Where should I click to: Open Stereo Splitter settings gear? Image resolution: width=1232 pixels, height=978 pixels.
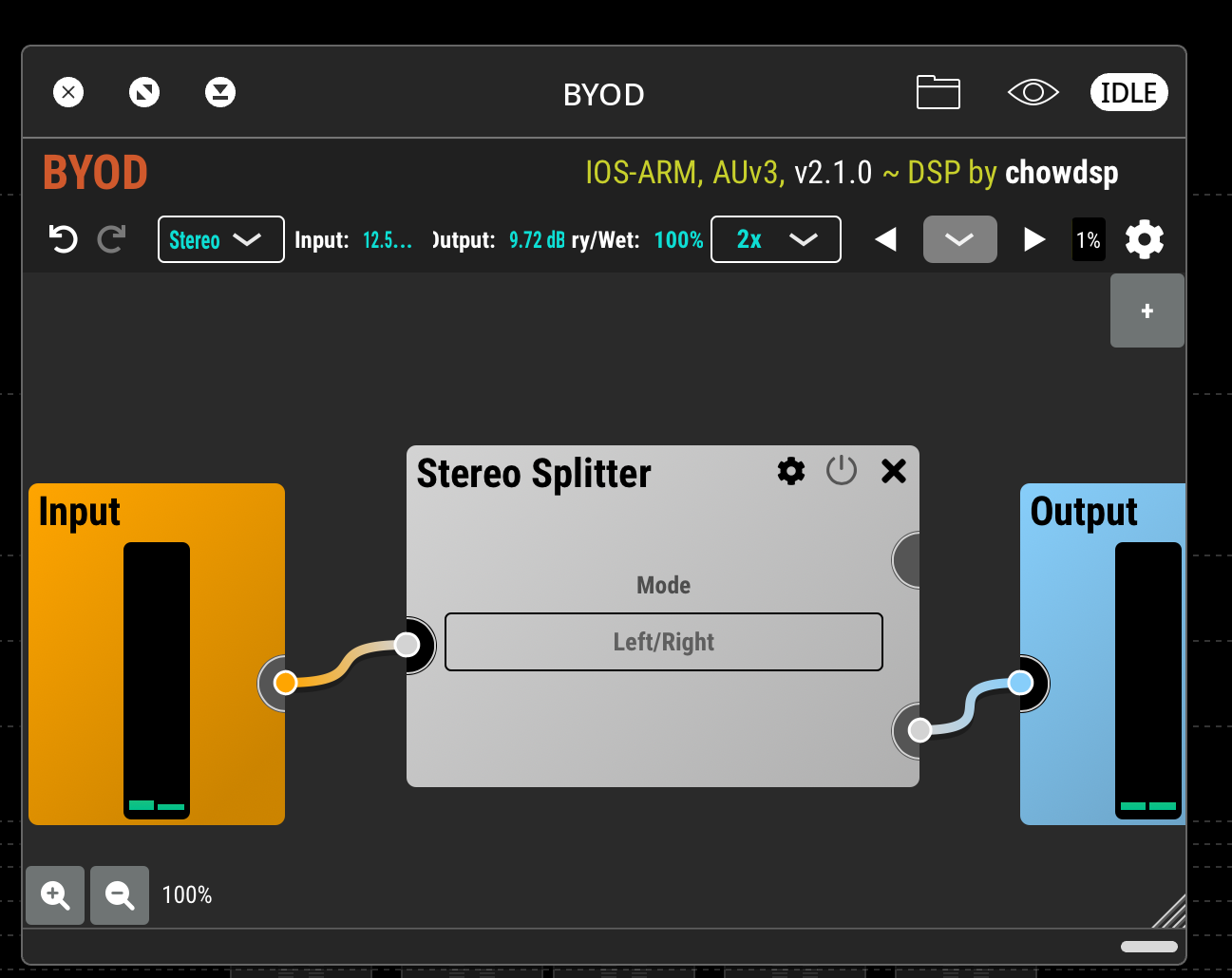[791, 471]
